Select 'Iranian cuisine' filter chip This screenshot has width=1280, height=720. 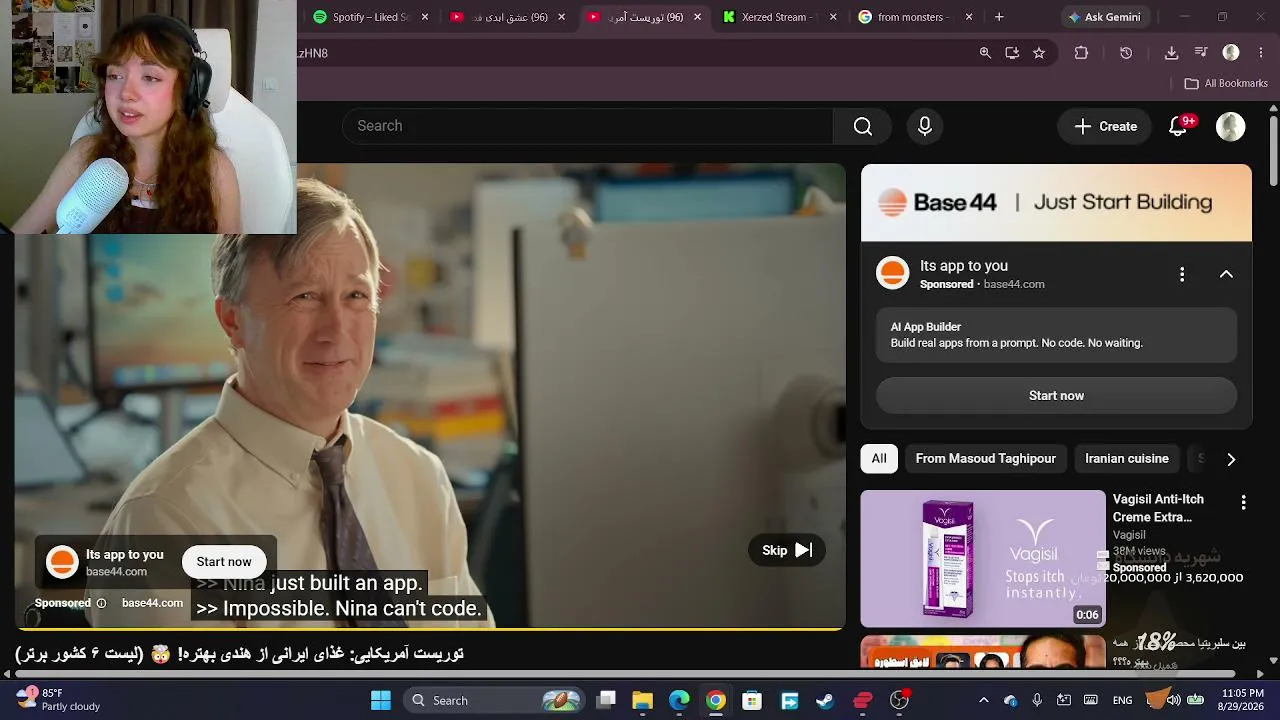click(1127, 459)
